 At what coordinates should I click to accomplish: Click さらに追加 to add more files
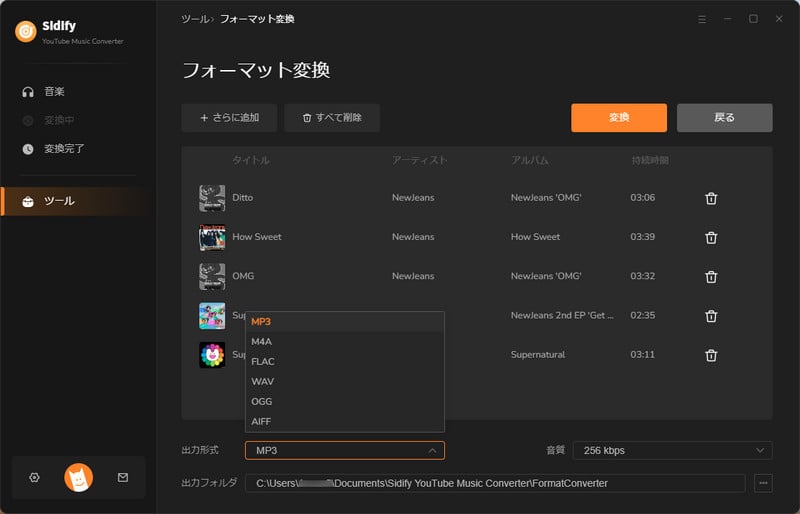point(229,117)
